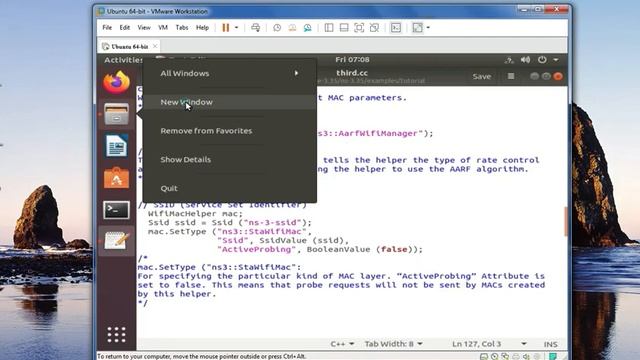Expand the stretch guest dropdown arrow

[x=428, y=27]
